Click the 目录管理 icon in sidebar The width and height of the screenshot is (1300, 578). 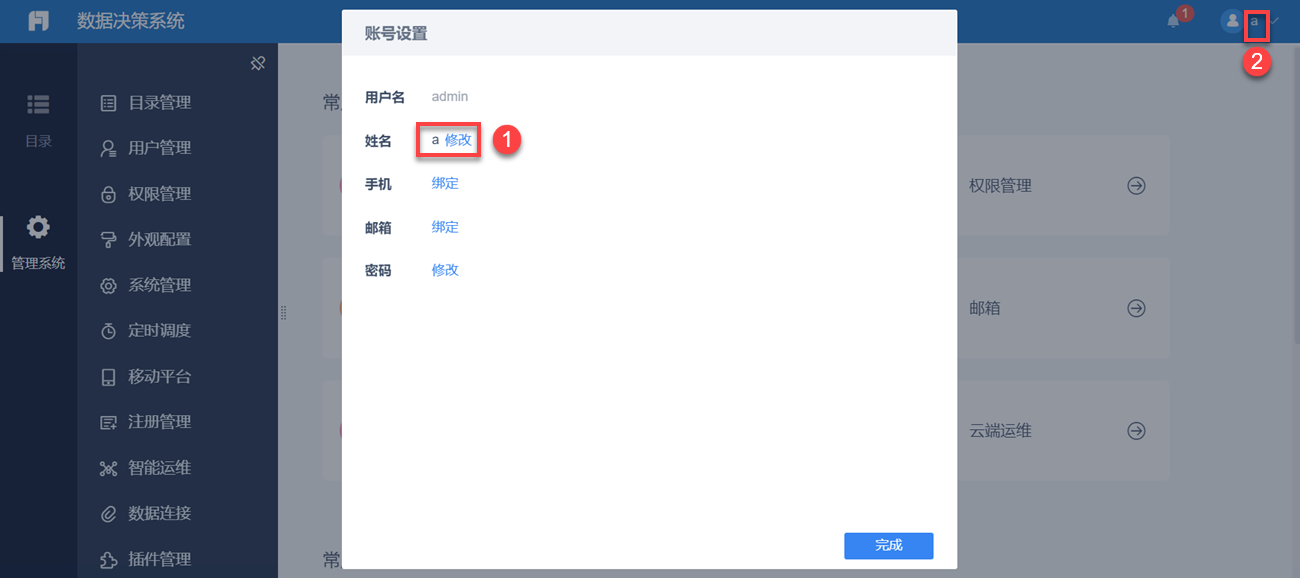point(109,103)
